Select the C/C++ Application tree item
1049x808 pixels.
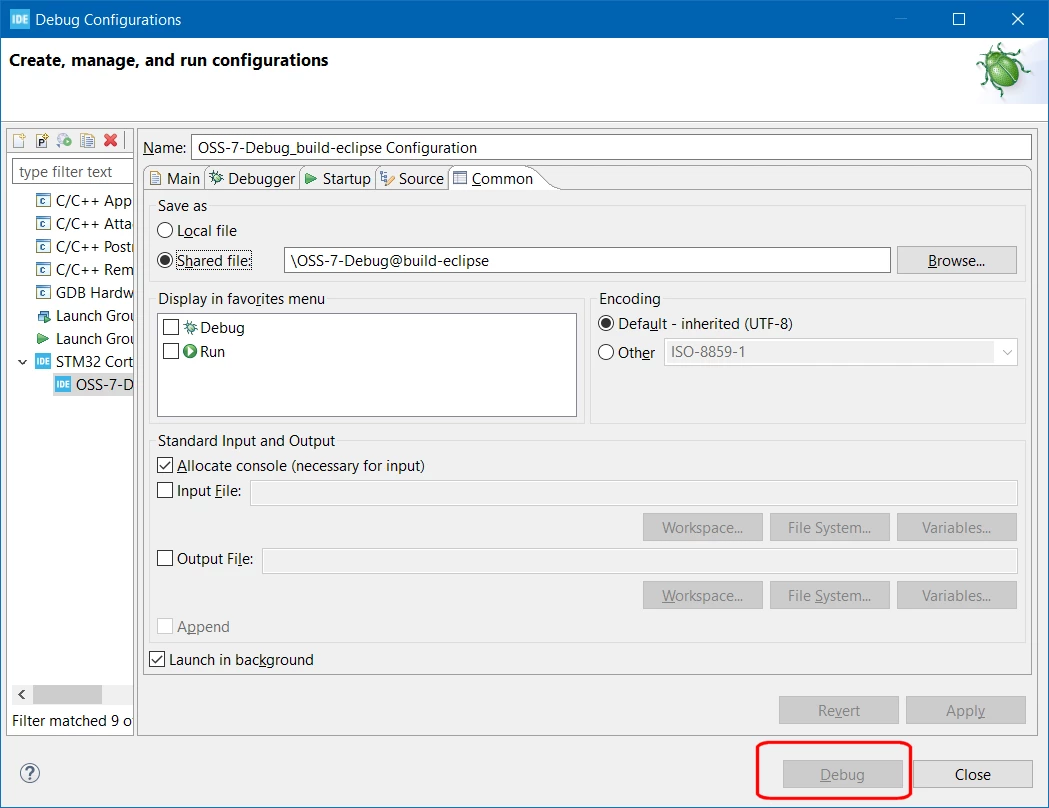pos(84,201)
